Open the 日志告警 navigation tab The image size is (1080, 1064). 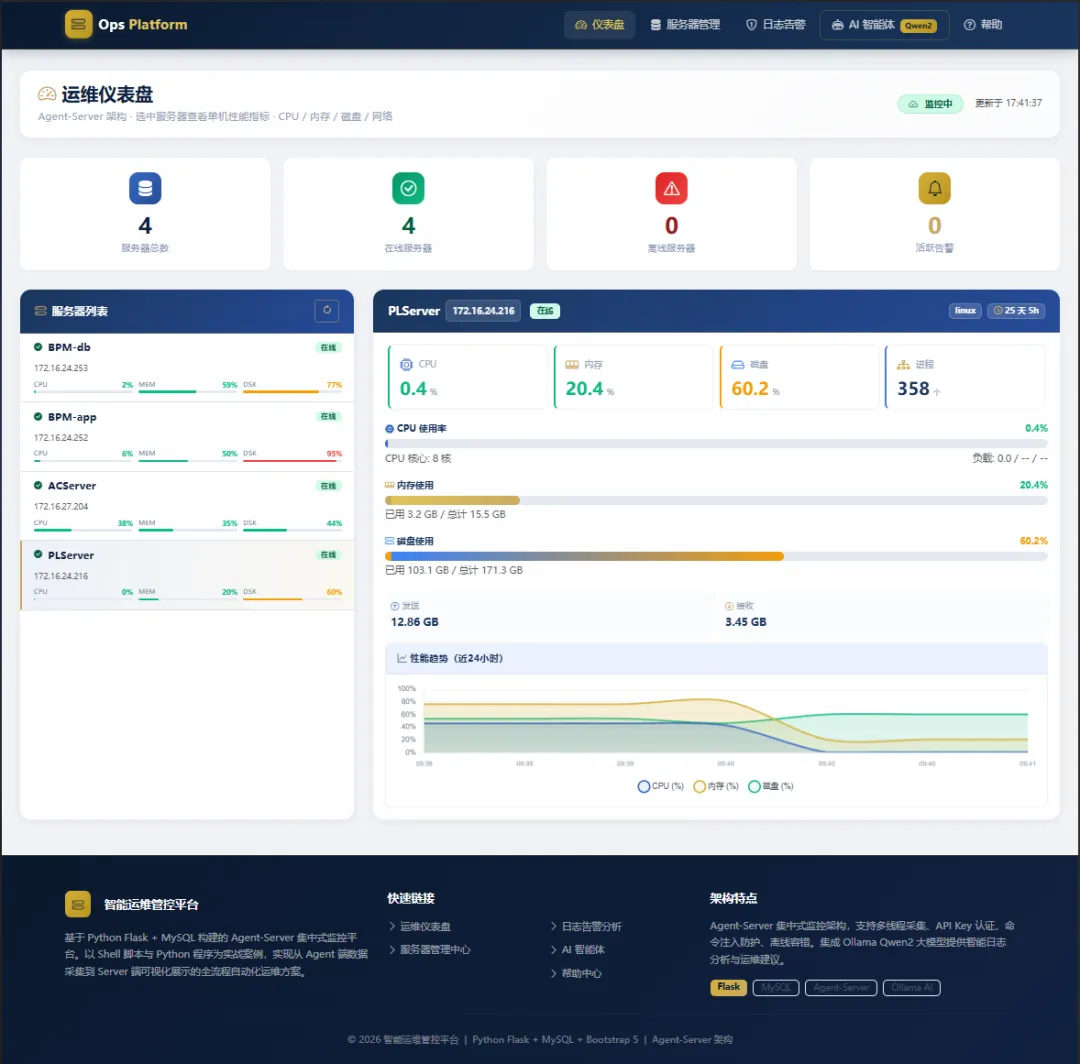[x=776, y=25]
